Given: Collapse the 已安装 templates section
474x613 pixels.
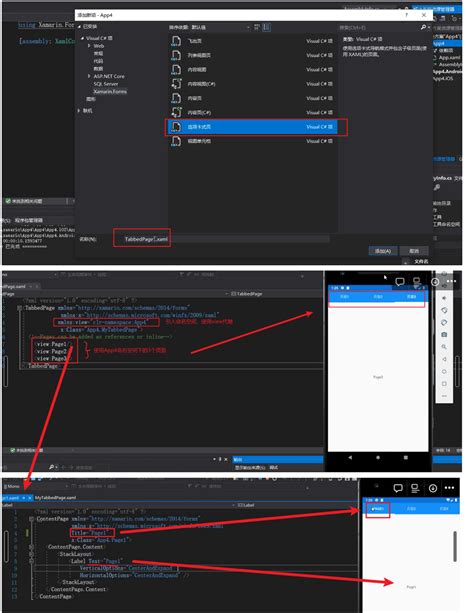Looking at the screenshot, I should pos(79,27).
